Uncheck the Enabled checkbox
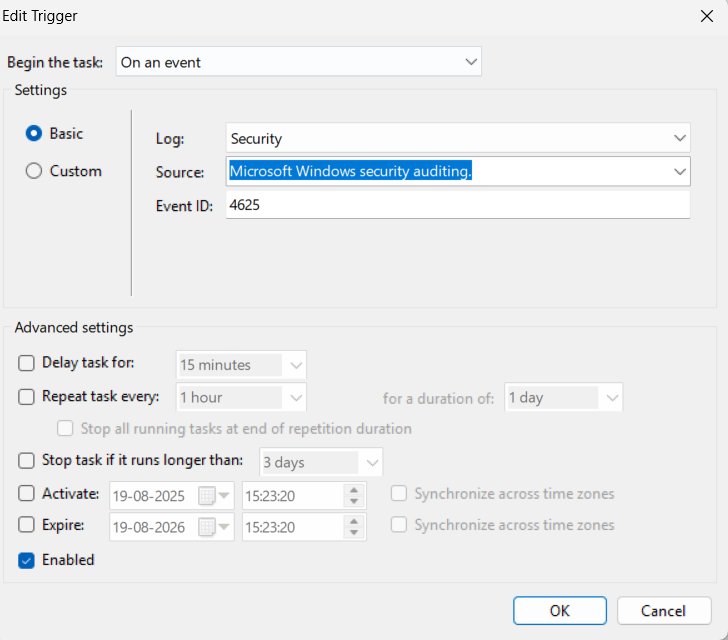The image size is (728, 640). 27,561
